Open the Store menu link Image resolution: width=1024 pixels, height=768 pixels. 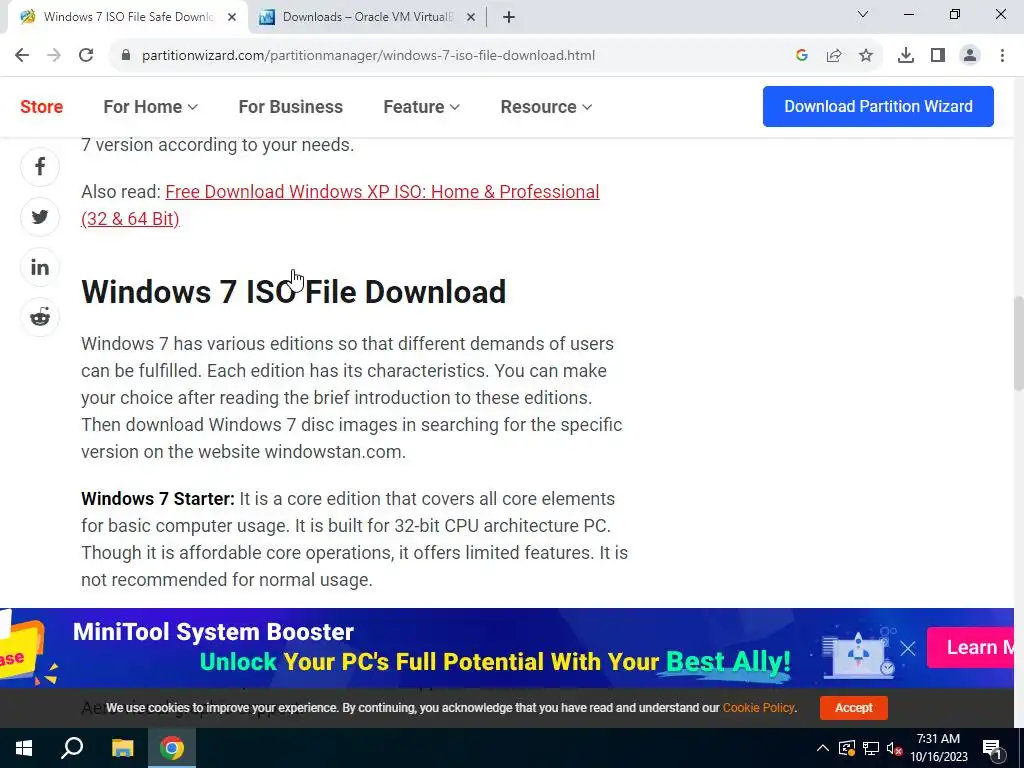(42, 106)
